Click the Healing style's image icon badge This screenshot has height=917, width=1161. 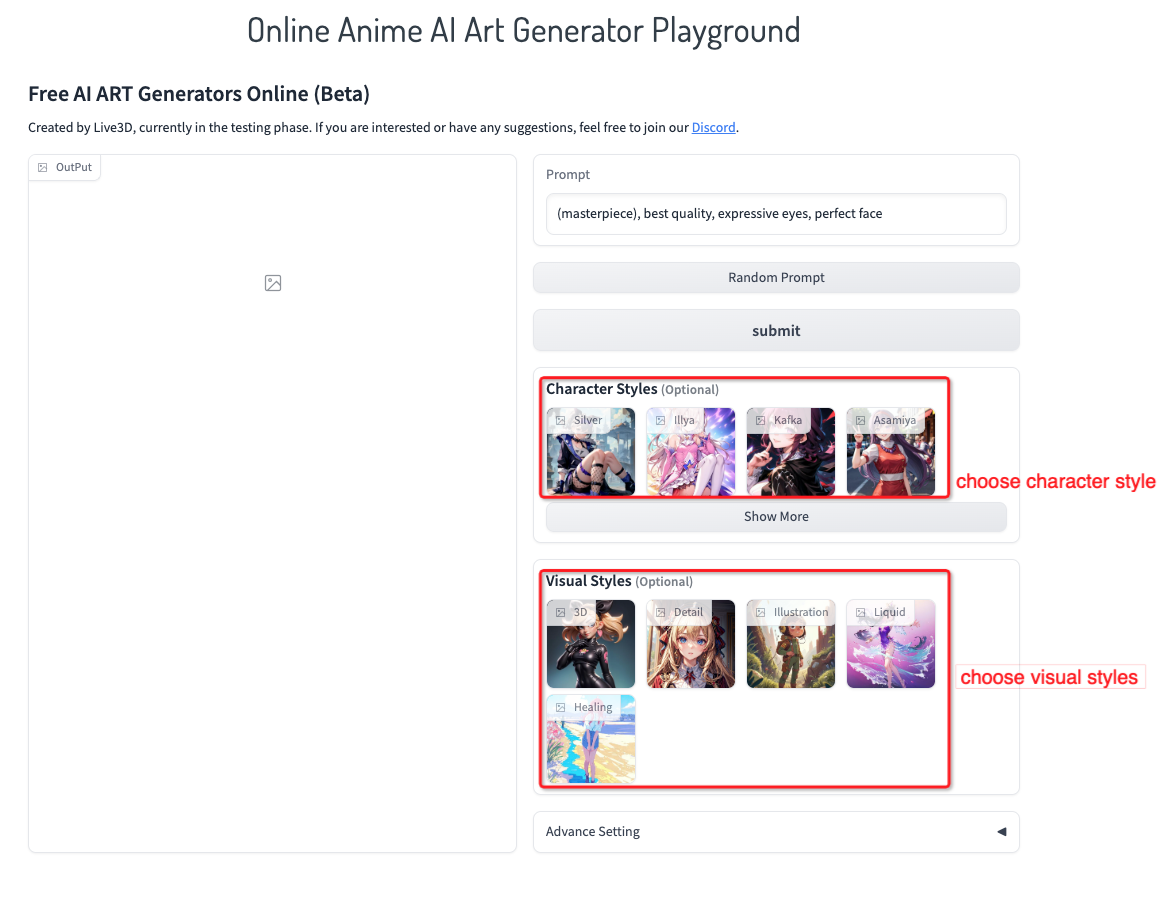coord(560,707)
